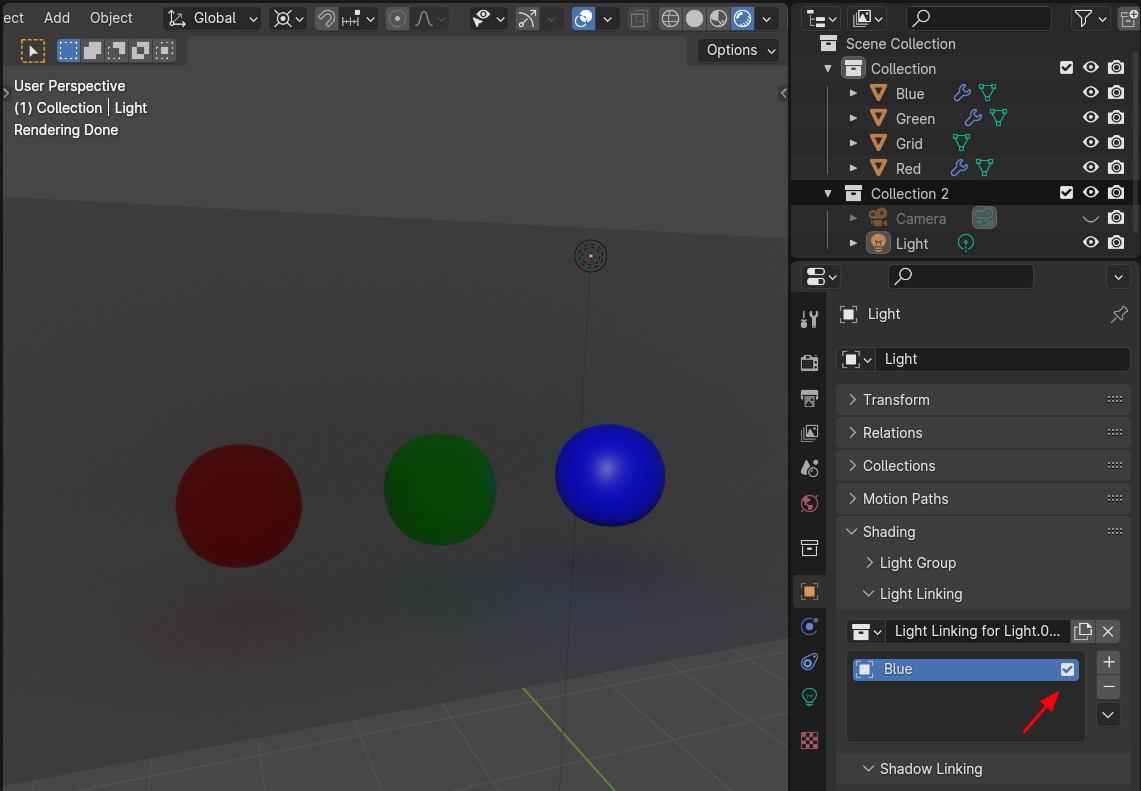Hide the Red object in viewport
1141x791 pixels.
[1090, 167]
